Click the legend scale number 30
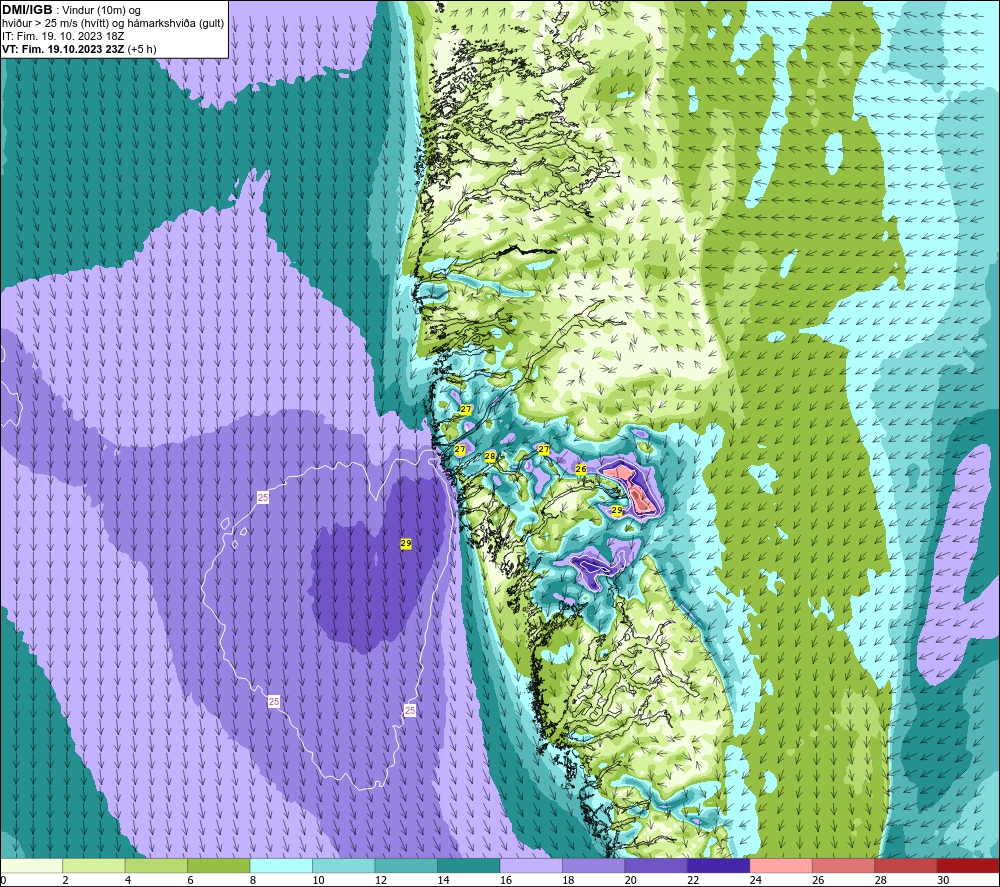The image size is (1000, 887). [943, 880]
